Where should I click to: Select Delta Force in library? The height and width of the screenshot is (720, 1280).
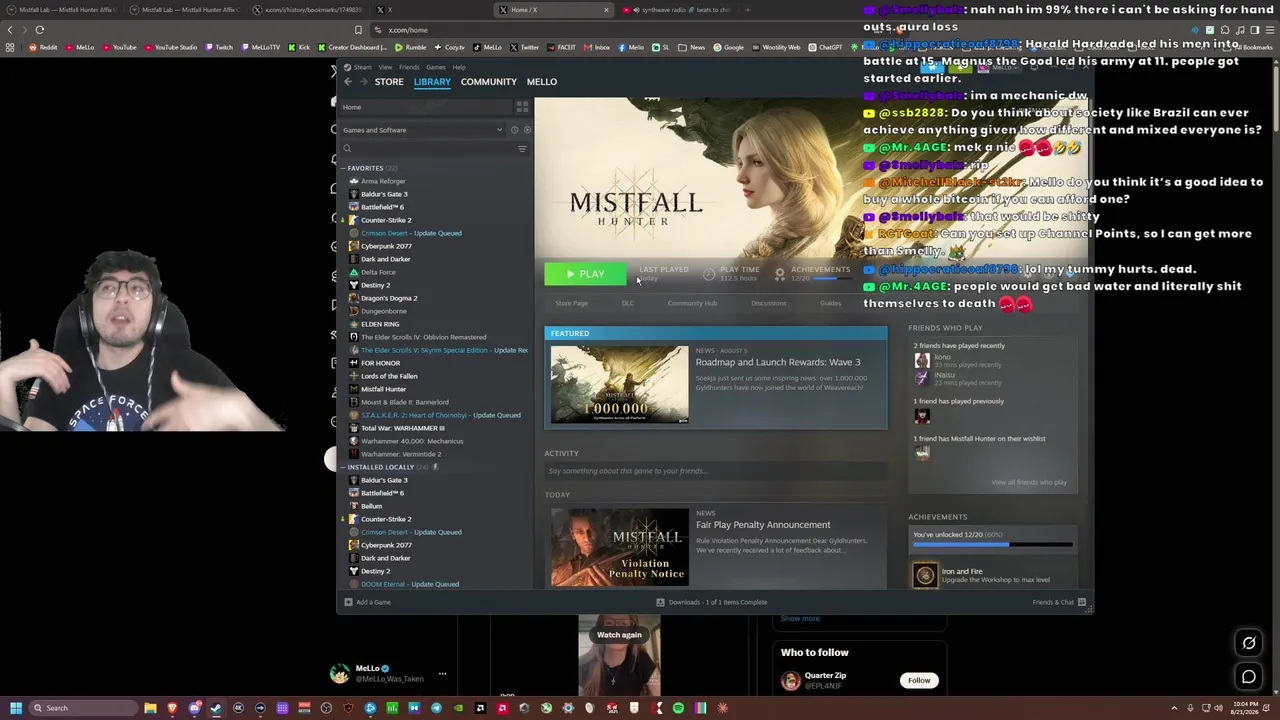(378, 272)
